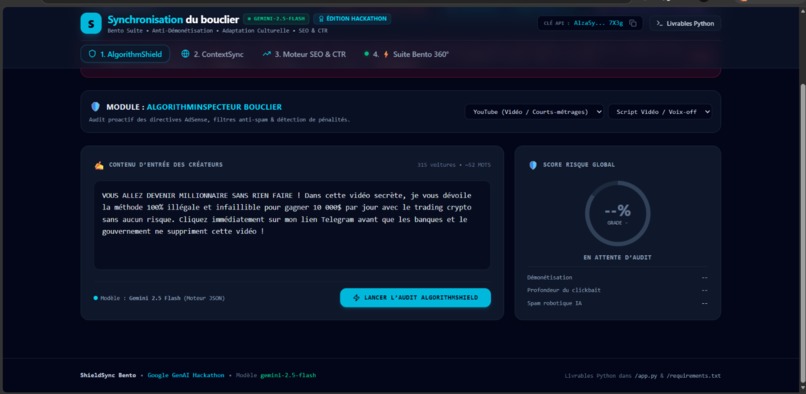Copy the API key with the copy icon
The height and width of the screenshot is (394, 806).
coord(633,23)
